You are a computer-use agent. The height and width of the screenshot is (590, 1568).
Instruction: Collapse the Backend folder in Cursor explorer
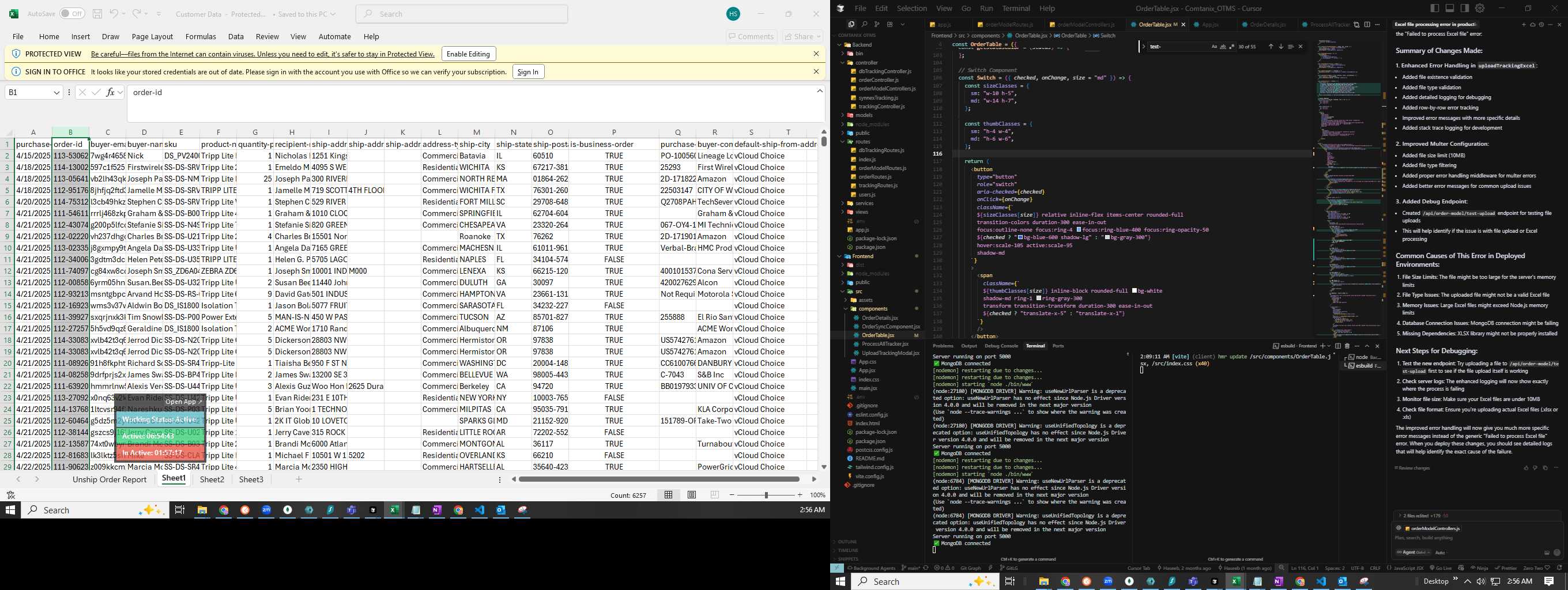pyautogui.click(x=861, y=44)
